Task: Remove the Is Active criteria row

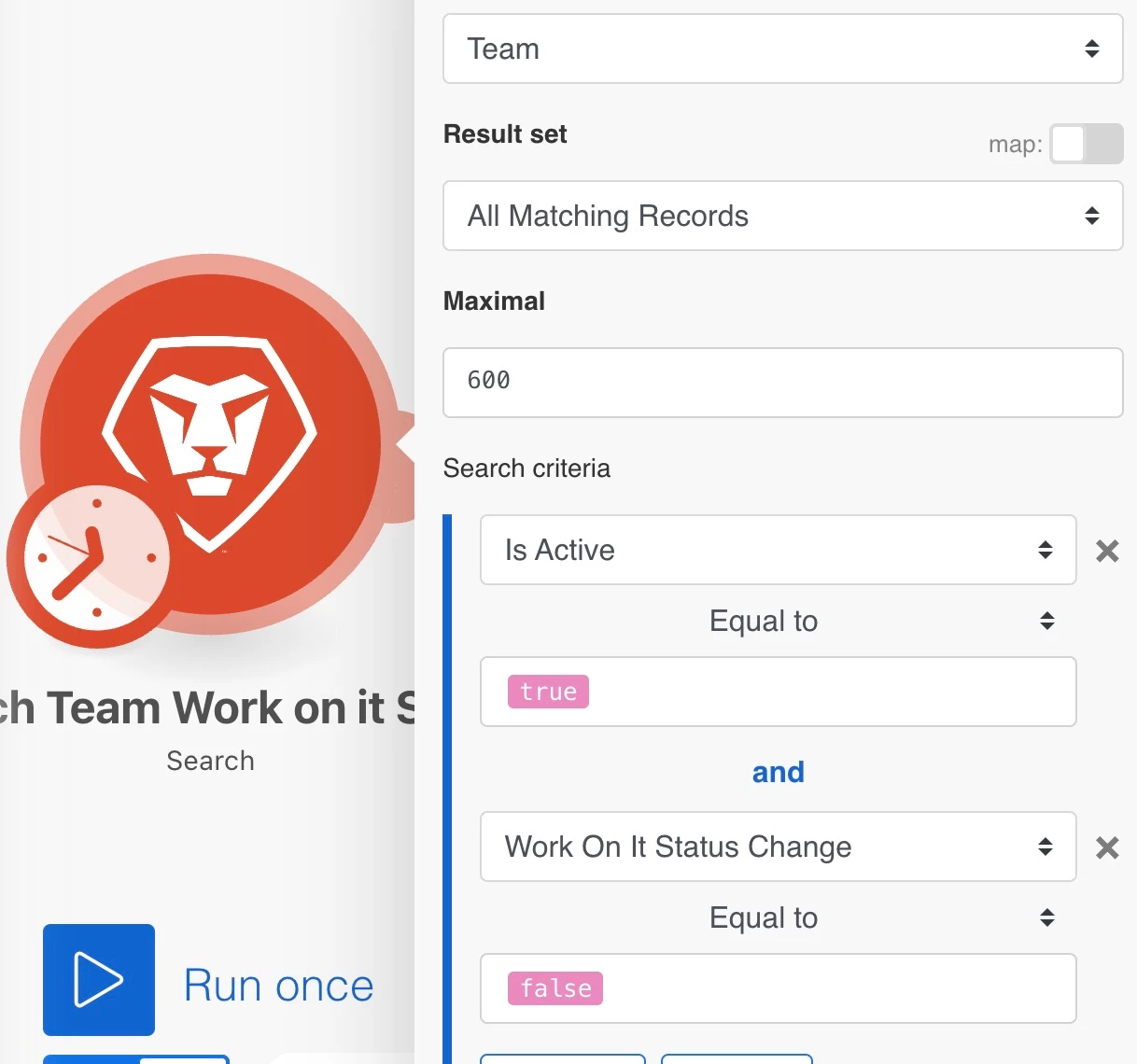Action: click(1107, 551)
